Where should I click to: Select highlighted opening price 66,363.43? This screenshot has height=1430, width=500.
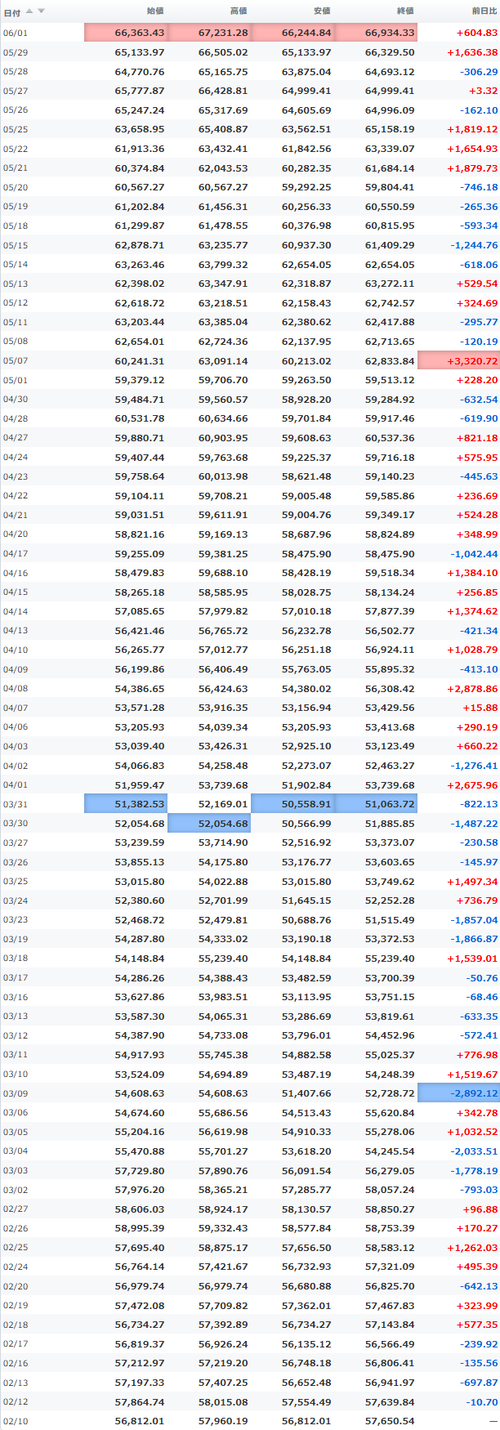tap(125, 32)
